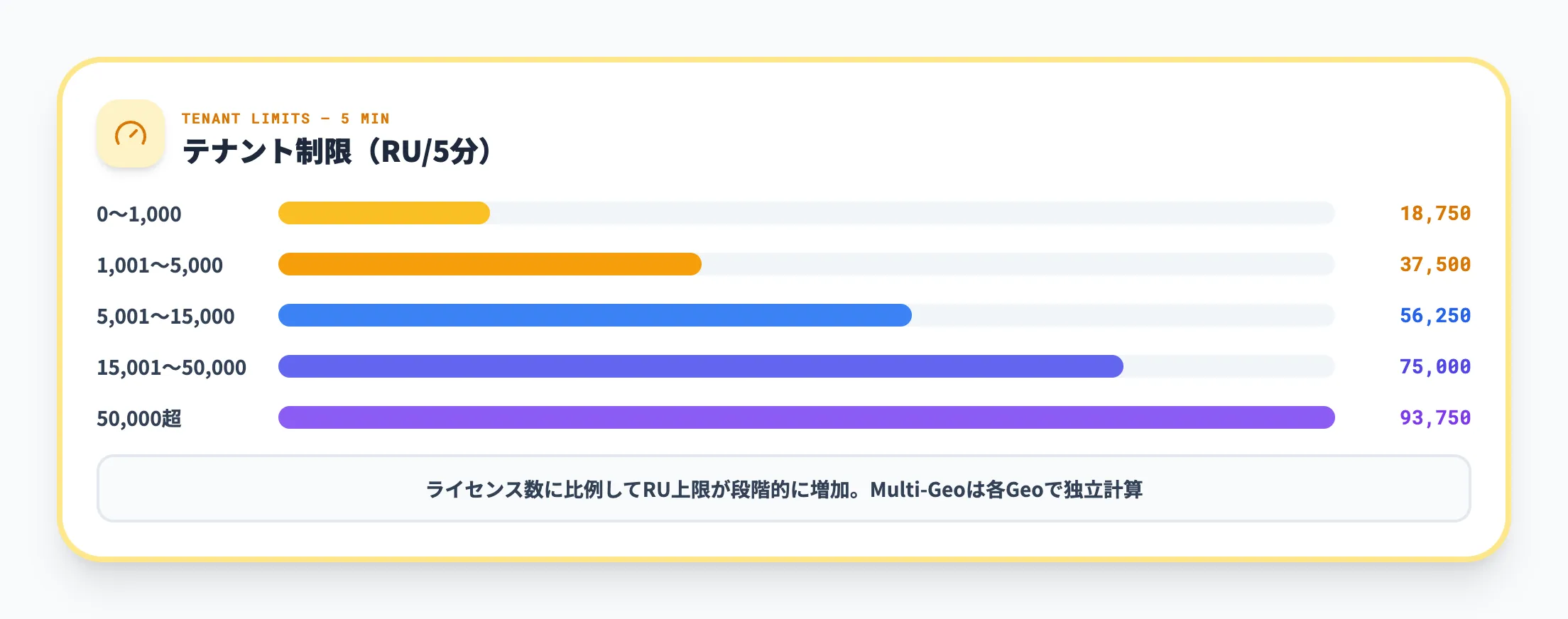Click the 75,000 value
1568x619 pixels.
tap(1434, 366)
